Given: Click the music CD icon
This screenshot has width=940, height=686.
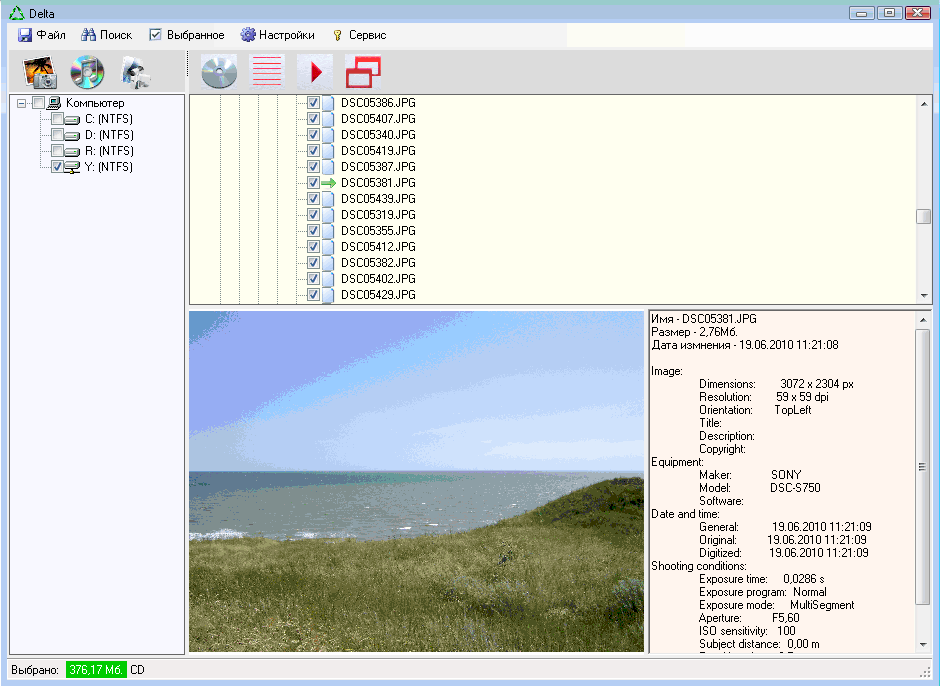Looking at the screenshot, I should [x=87, y=72].
